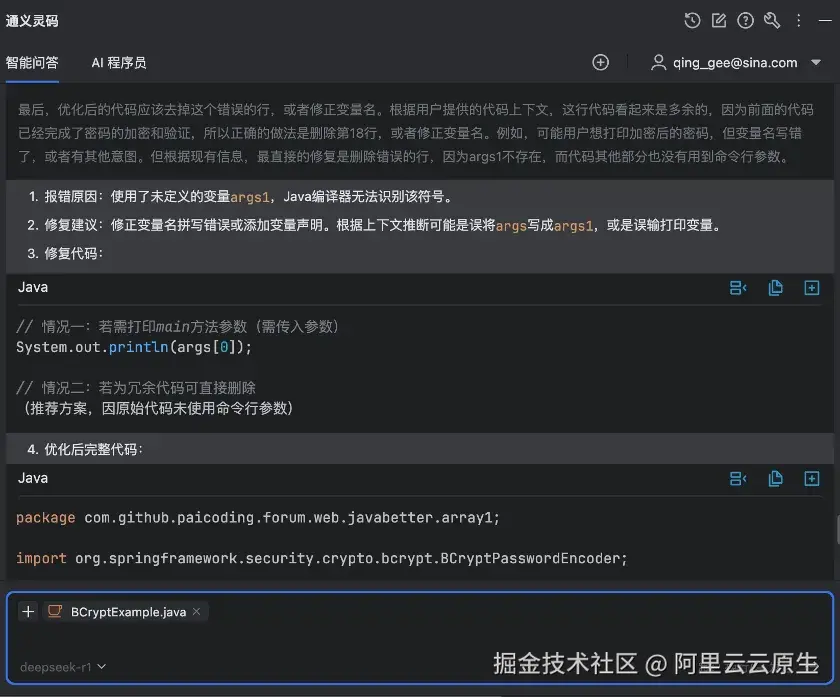Switch to the AI 程序员 tab
The height and width of the screenshot is (698, 840).
click(x=119, y=63)
